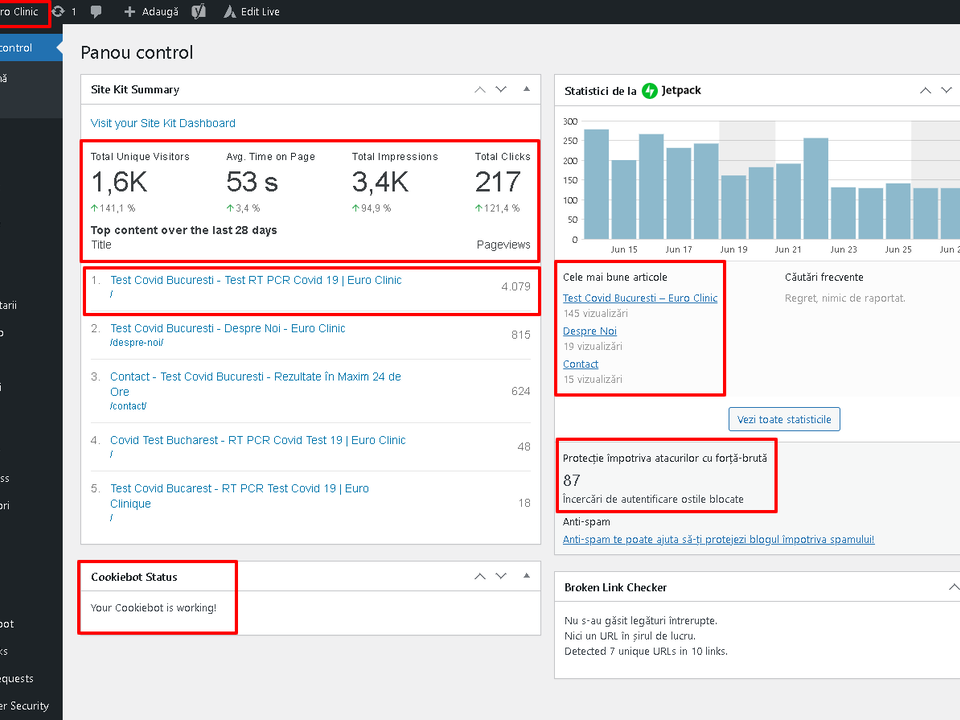Collapse the Cookiebot Status panel

point(527,576)
